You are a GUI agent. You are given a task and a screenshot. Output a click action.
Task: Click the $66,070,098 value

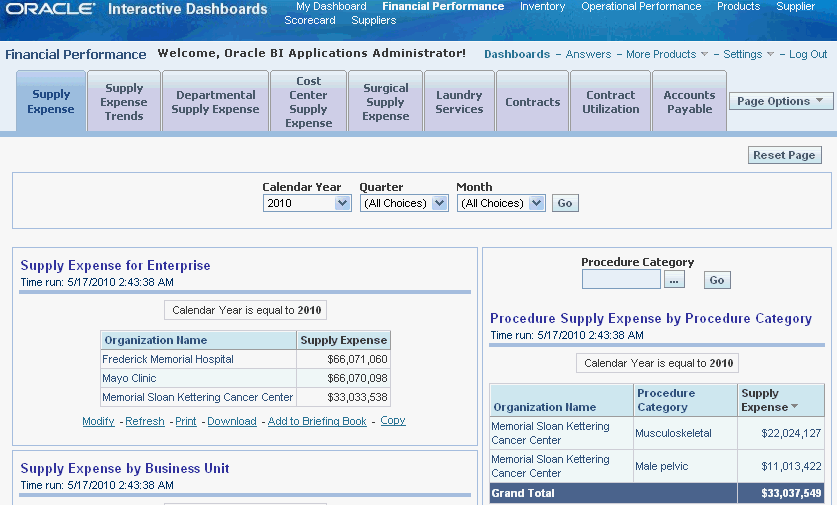click(357, 378)
